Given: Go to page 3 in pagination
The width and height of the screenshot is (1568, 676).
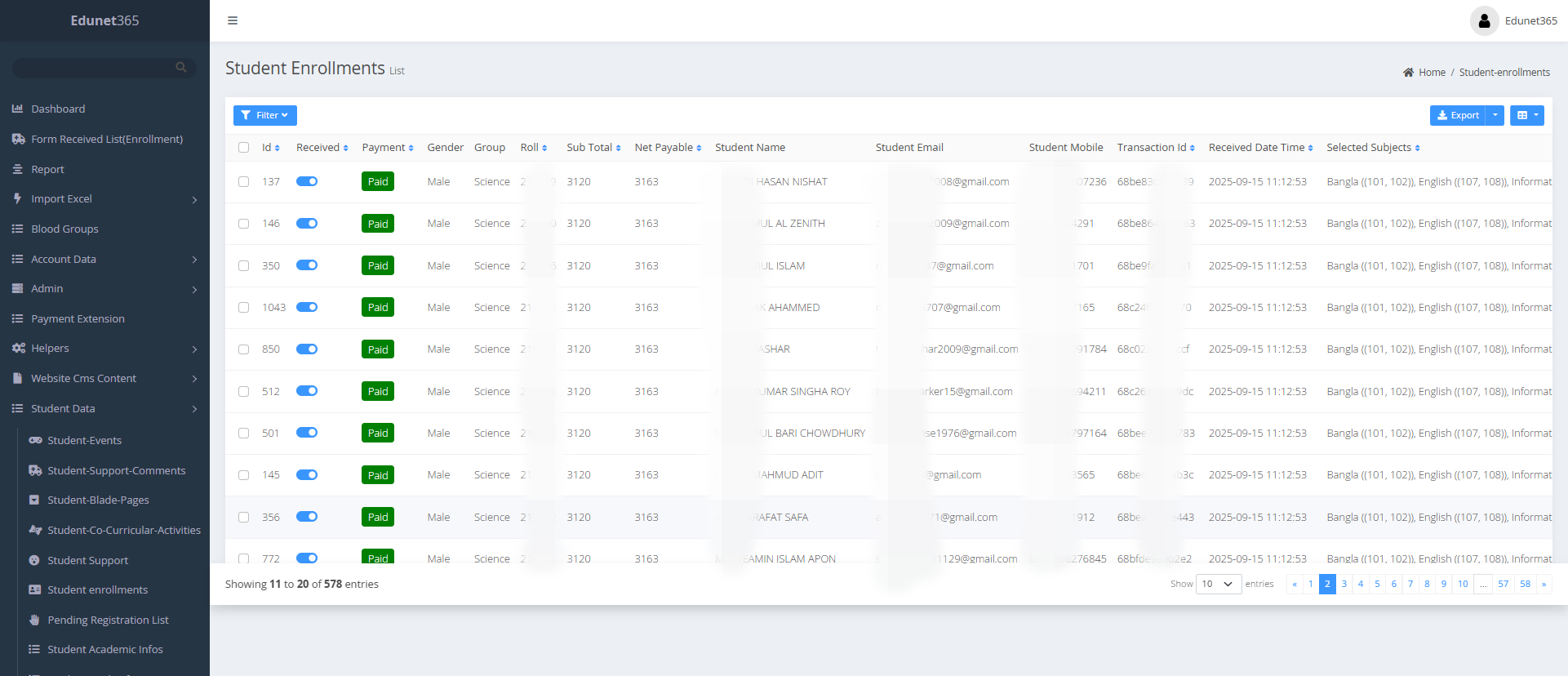Looking at the screenshot, I should click(1344, 584).
